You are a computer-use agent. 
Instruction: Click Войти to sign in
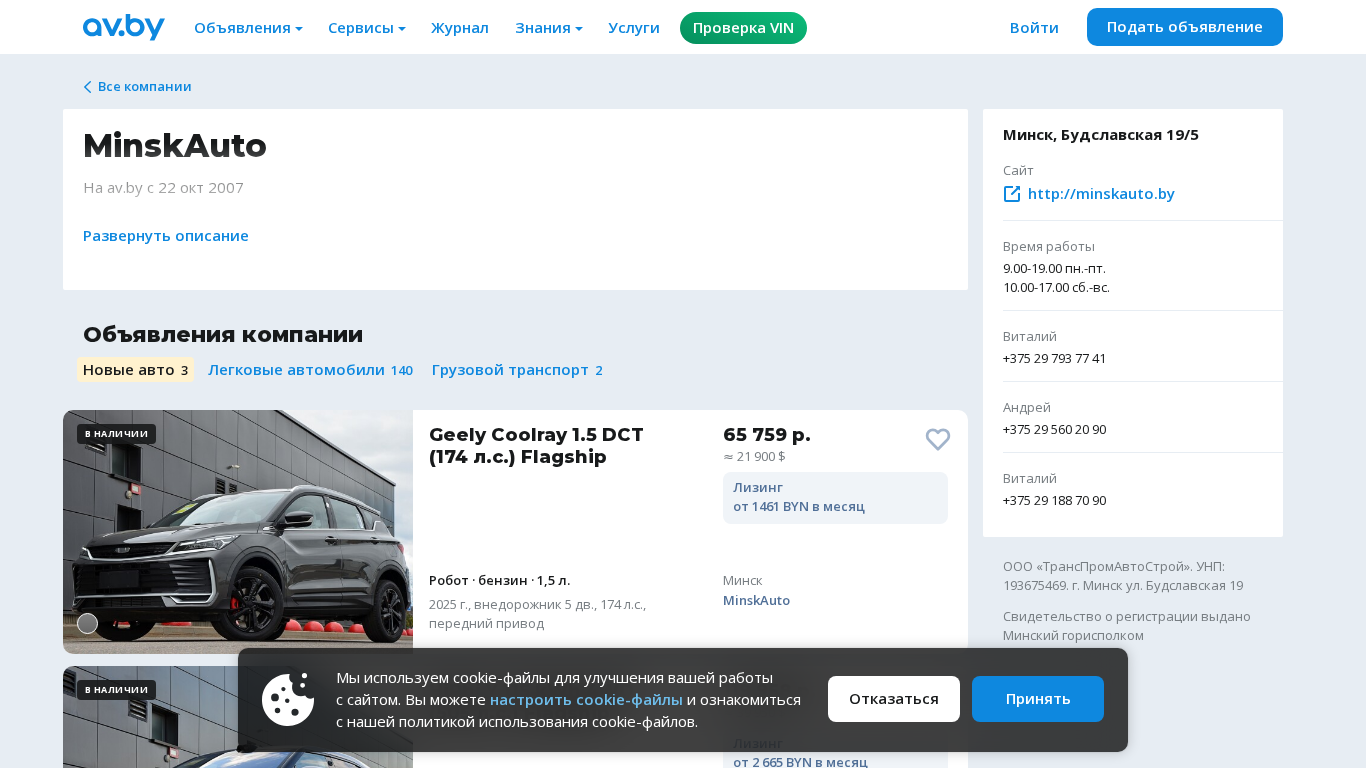1034,28
